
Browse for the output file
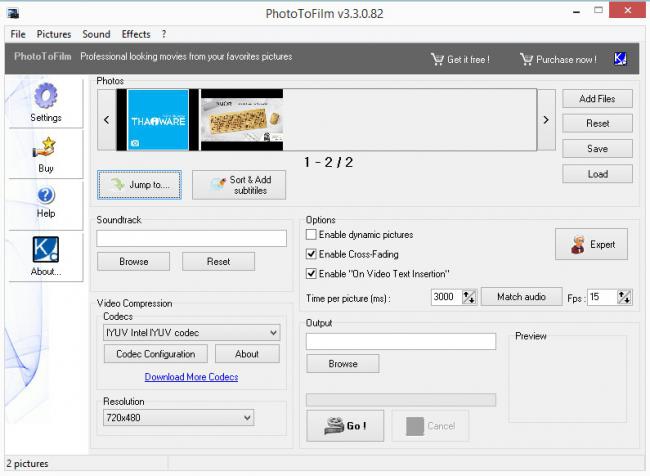pos(343,364)
